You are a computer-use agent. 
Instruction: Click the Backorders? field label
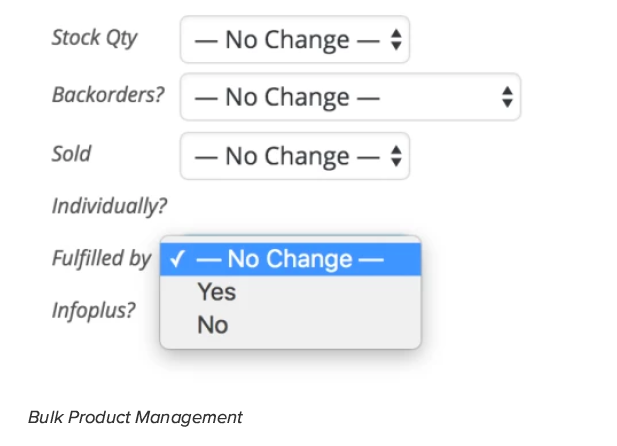(x=108, y=95)
